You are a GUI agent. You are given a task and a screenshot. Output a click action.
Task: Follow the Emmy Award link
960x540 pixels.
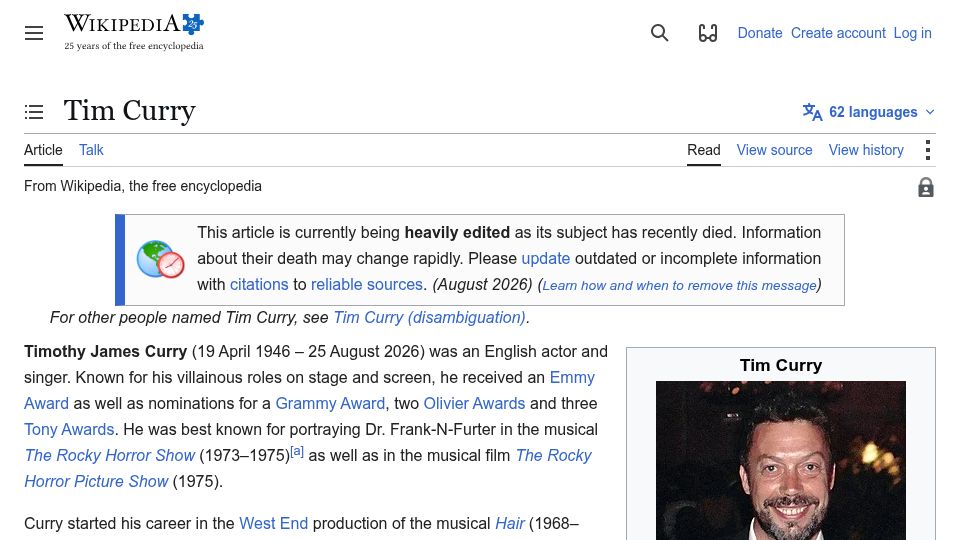click(x=309, y=391)
